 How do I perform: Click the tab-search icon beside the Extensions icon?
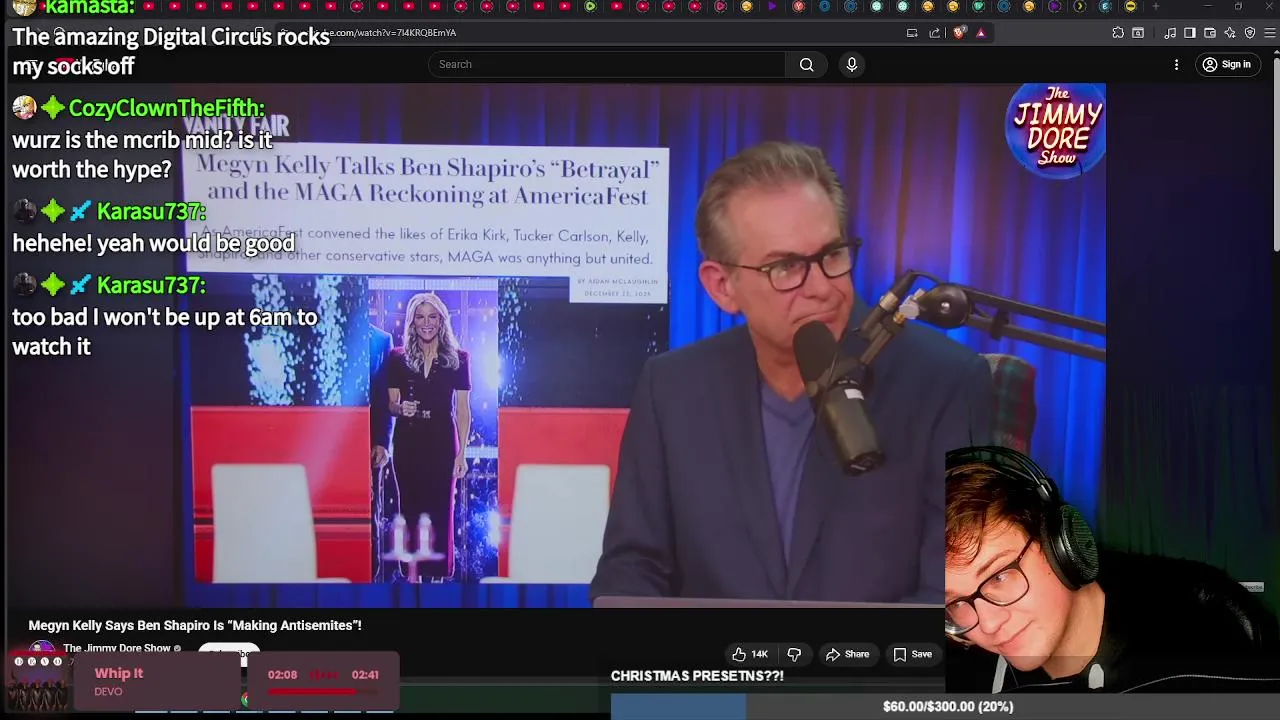click(x=1138, y=33)
